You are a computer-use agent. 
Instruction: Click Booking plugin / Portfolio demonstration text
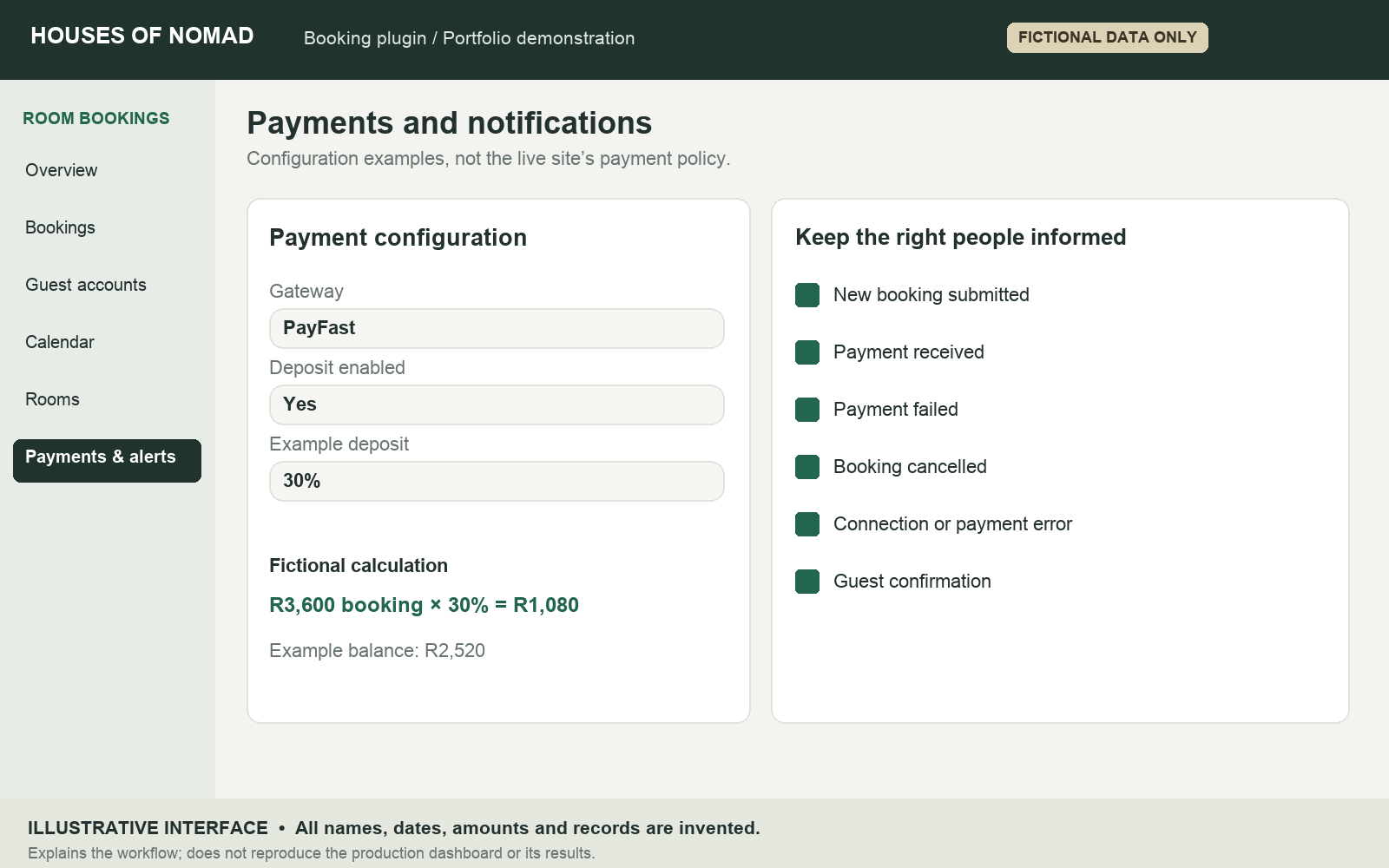pos(469,38)
